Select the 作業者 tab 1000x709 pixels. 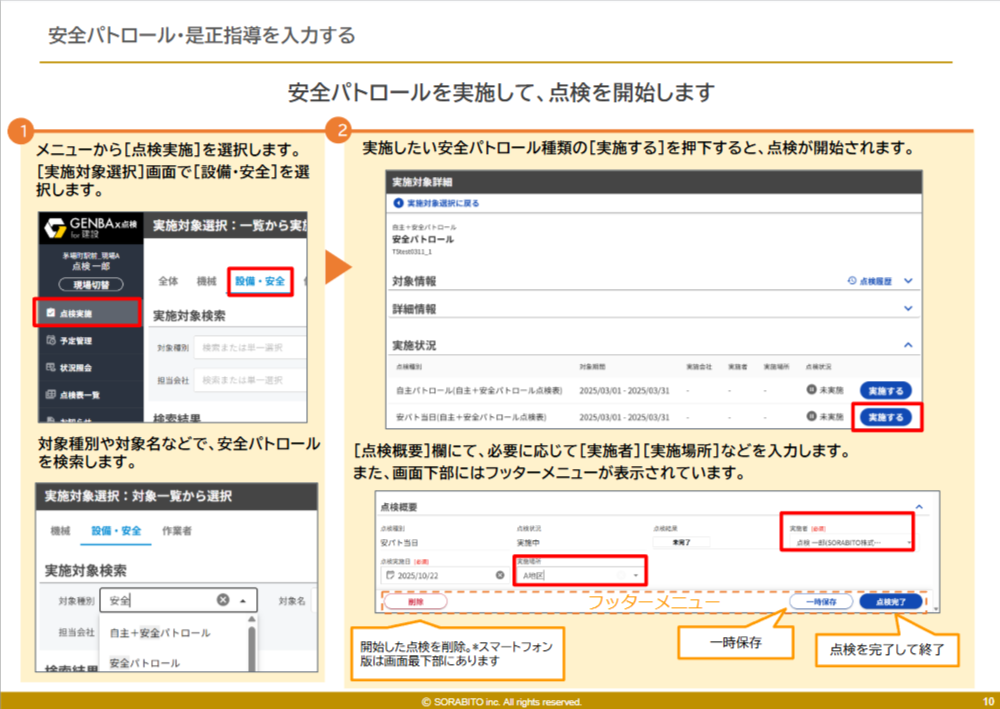click(x=177, y=531)
